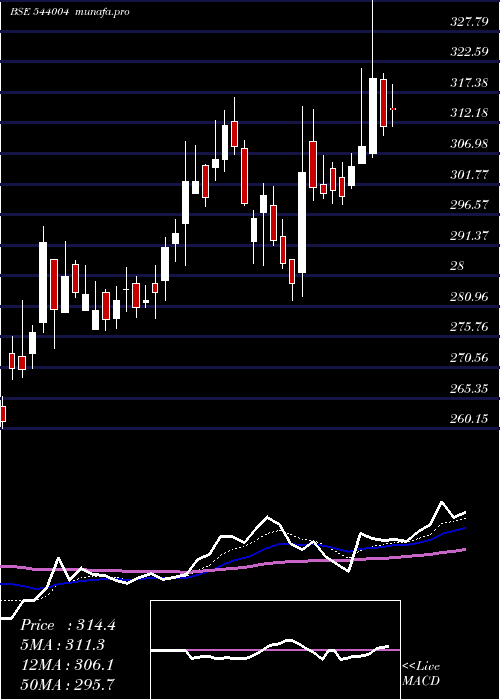Select the 280.96 price axis label
Image resolution: width=500 pixels, height=700 pixels.
[x=469, y=297]
